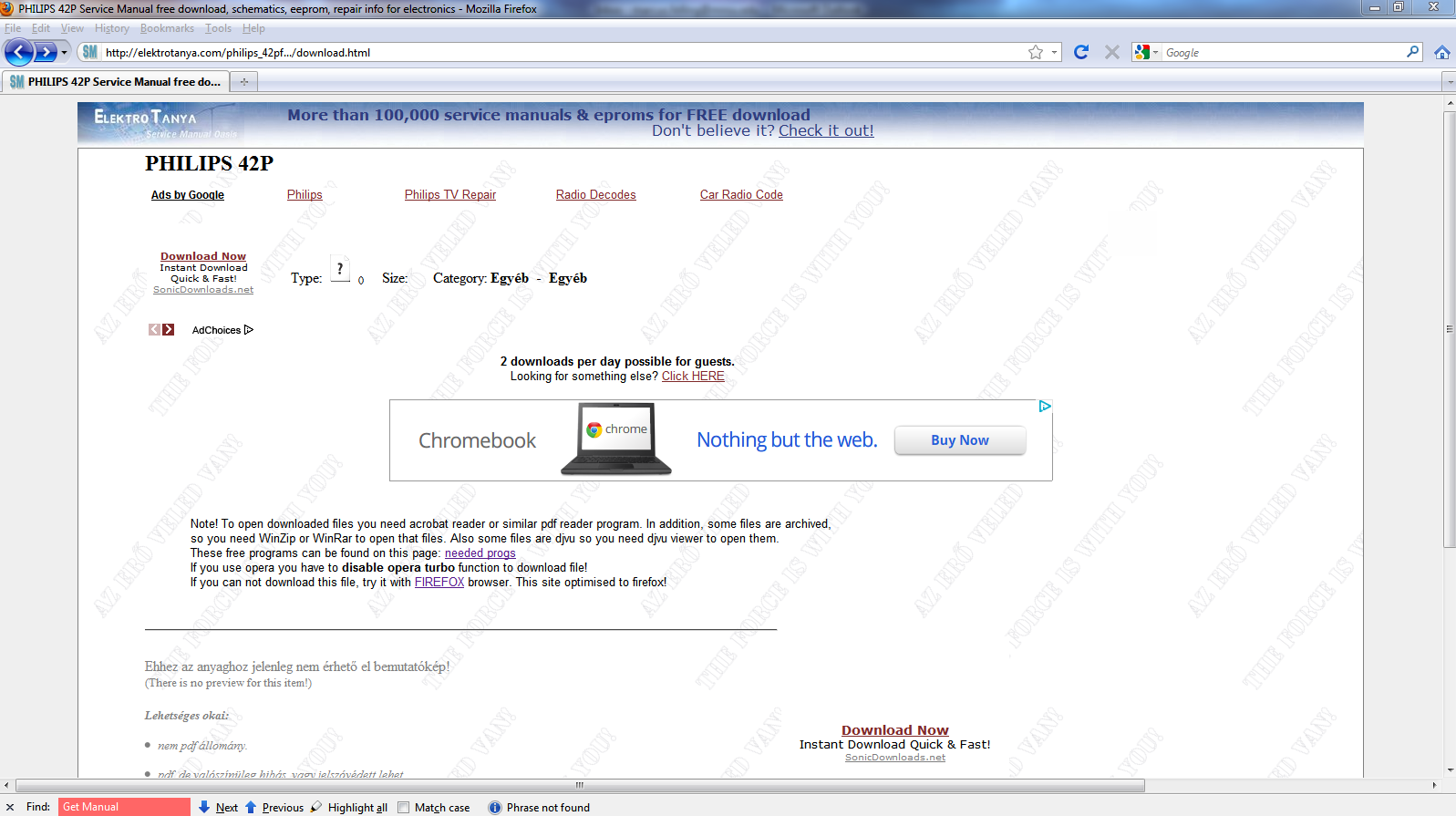The width and height of the screenshot is (1456, 816).
Task: Follow the 'Click HERE' link
Action: point(693,377)
